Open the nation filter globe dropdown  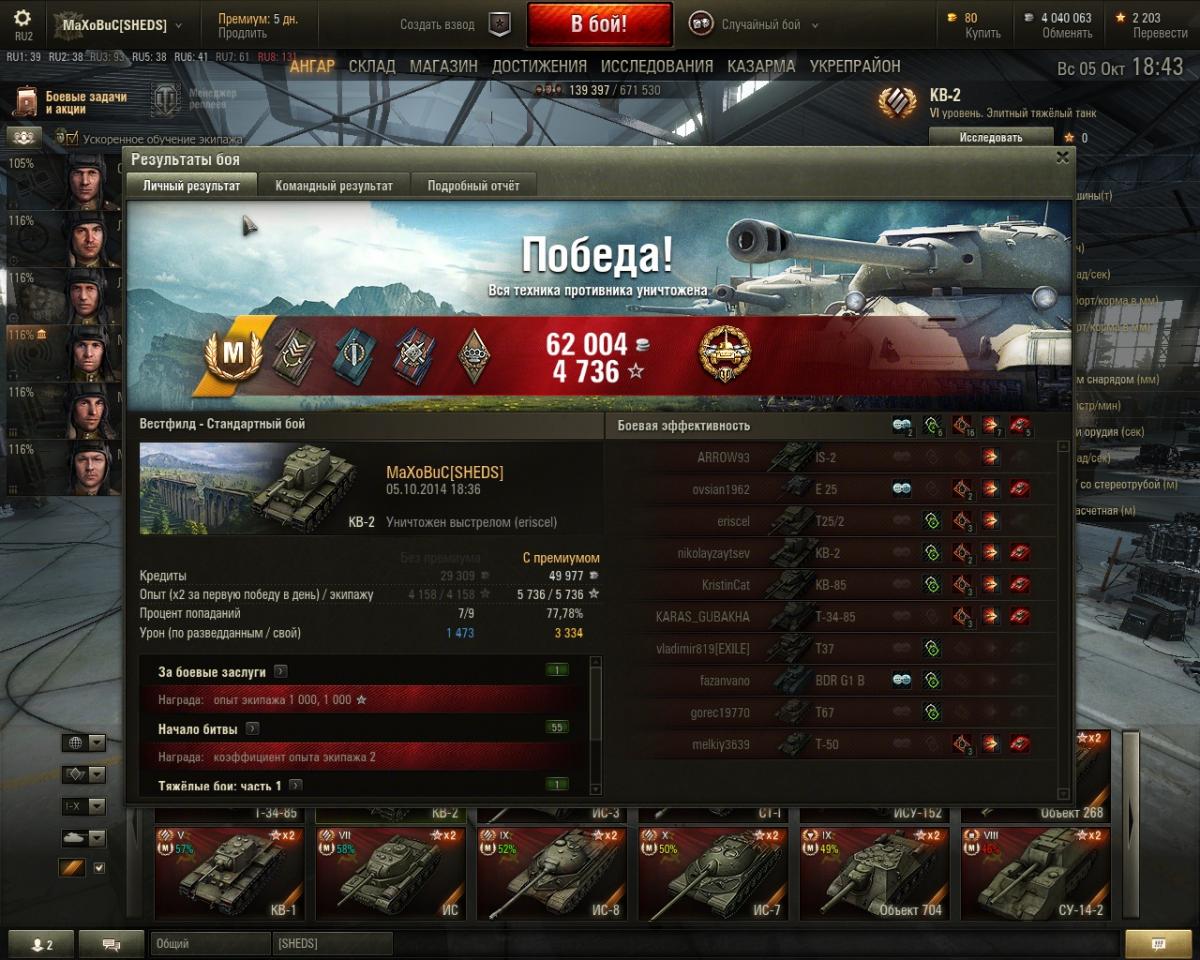pos(84,742)
